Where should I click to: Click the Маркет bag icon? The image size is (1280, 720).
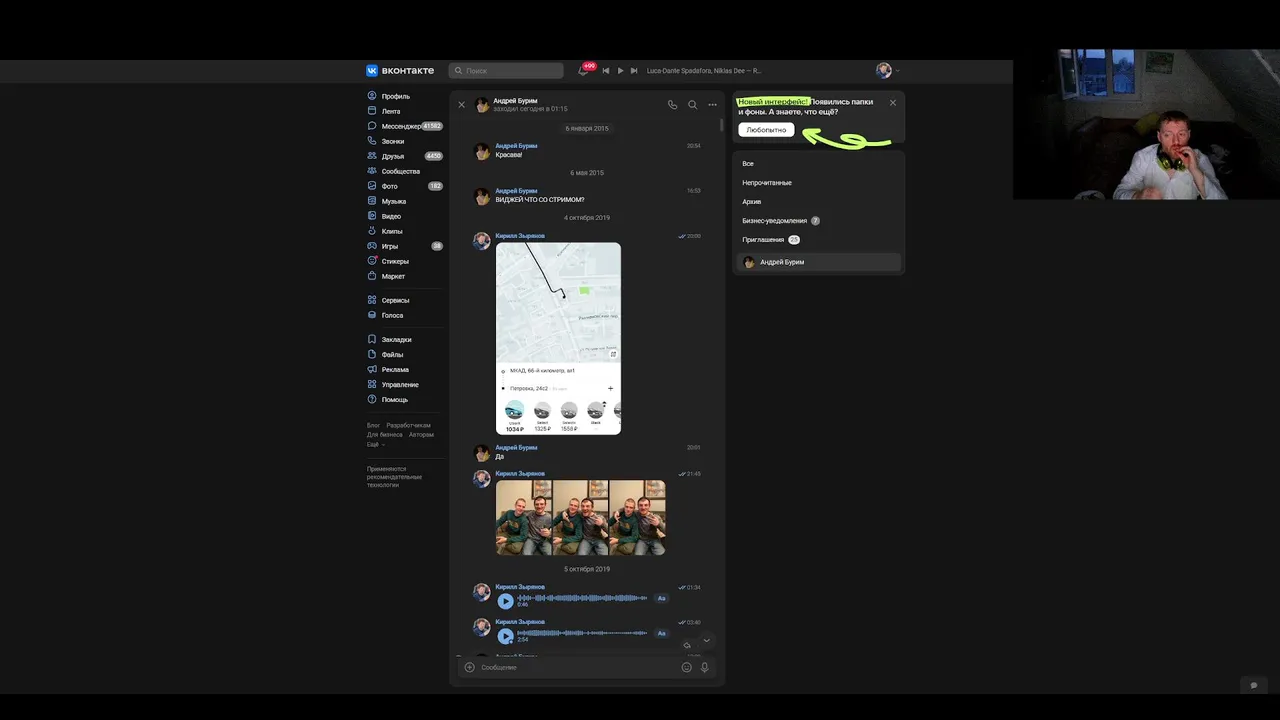(372, 276)
